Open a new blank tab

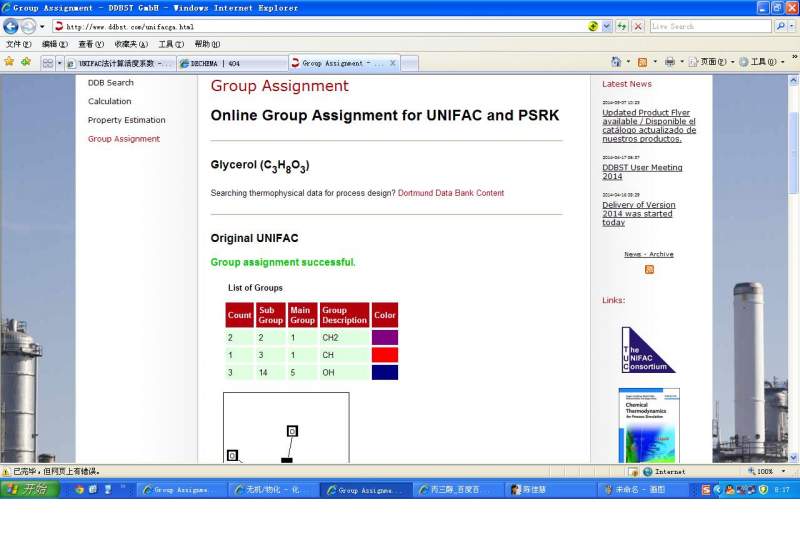pyautogui.click(x=410, y=63)
